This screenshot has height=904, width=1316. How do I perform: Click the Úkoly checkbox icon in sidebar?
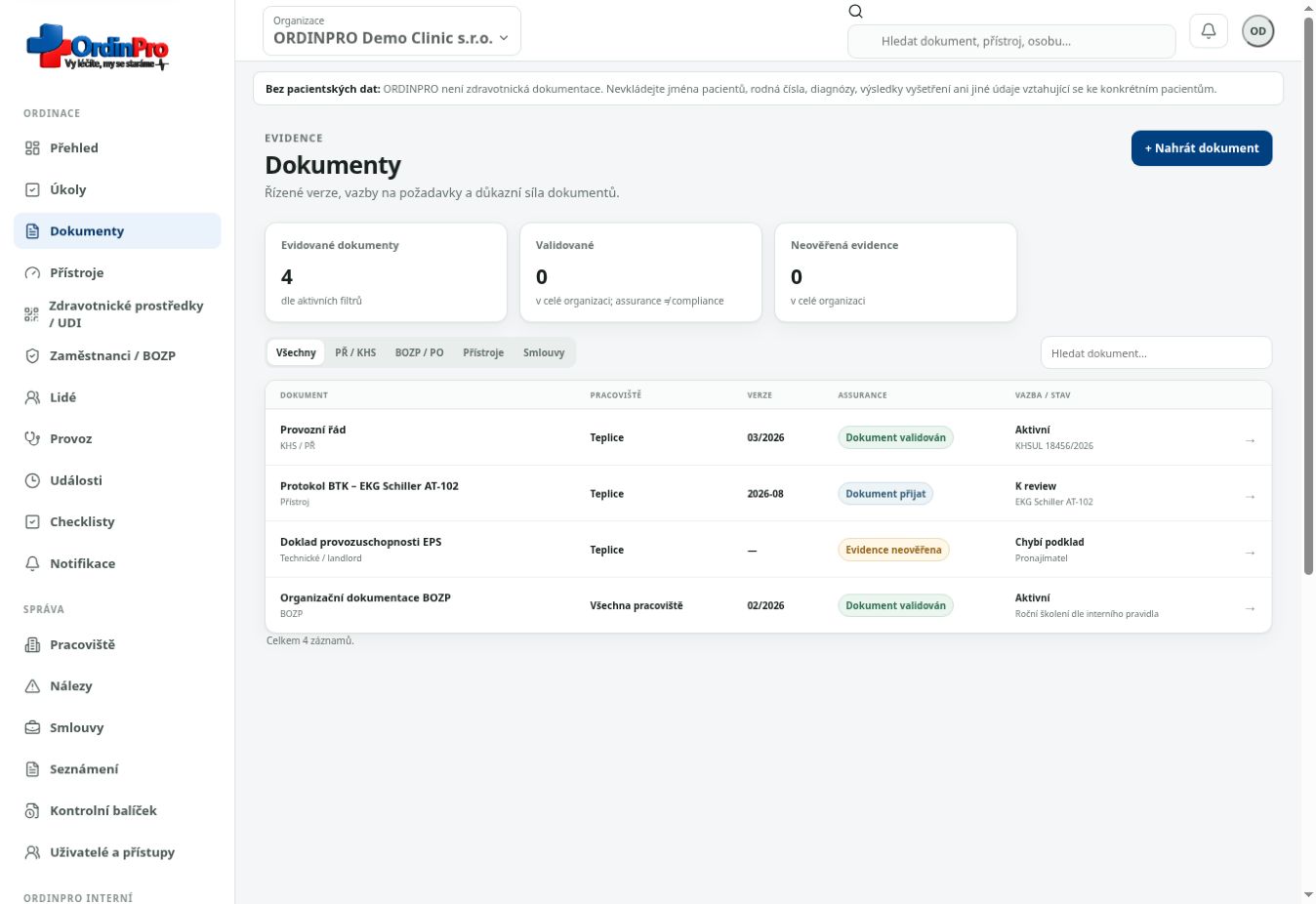point(32,189)
